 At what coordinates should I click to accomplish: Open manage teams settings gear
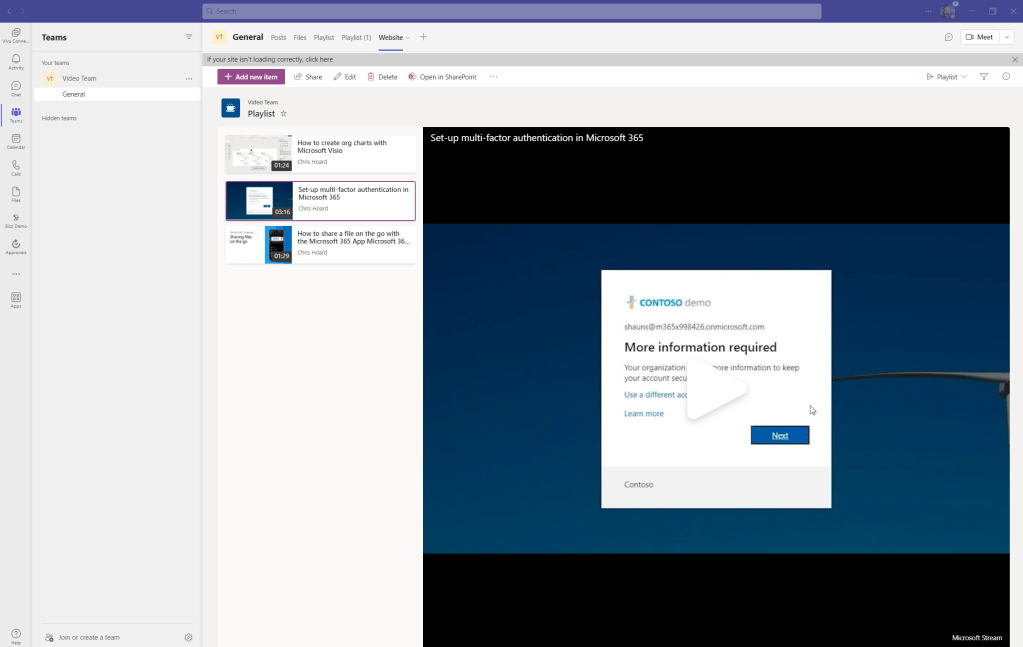coord(188,637)
